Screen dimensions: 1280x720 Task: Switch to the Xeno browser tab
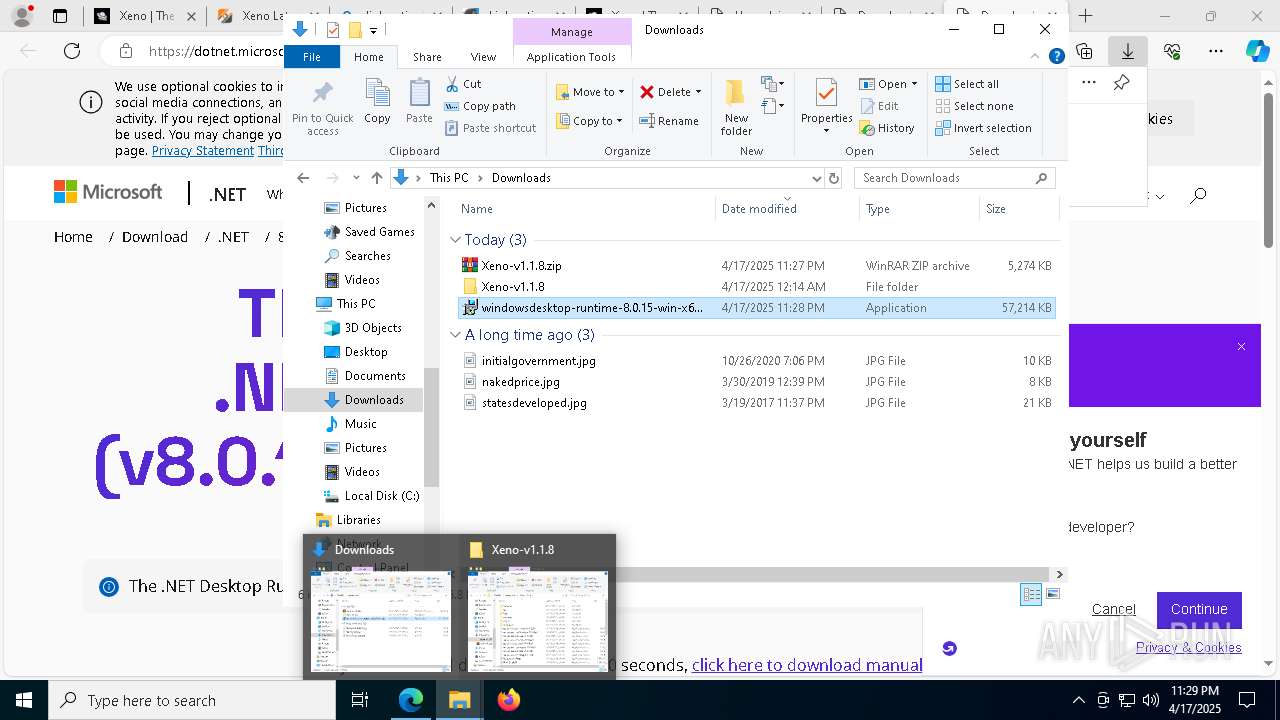pyautogui.click(x=146, y=16)
